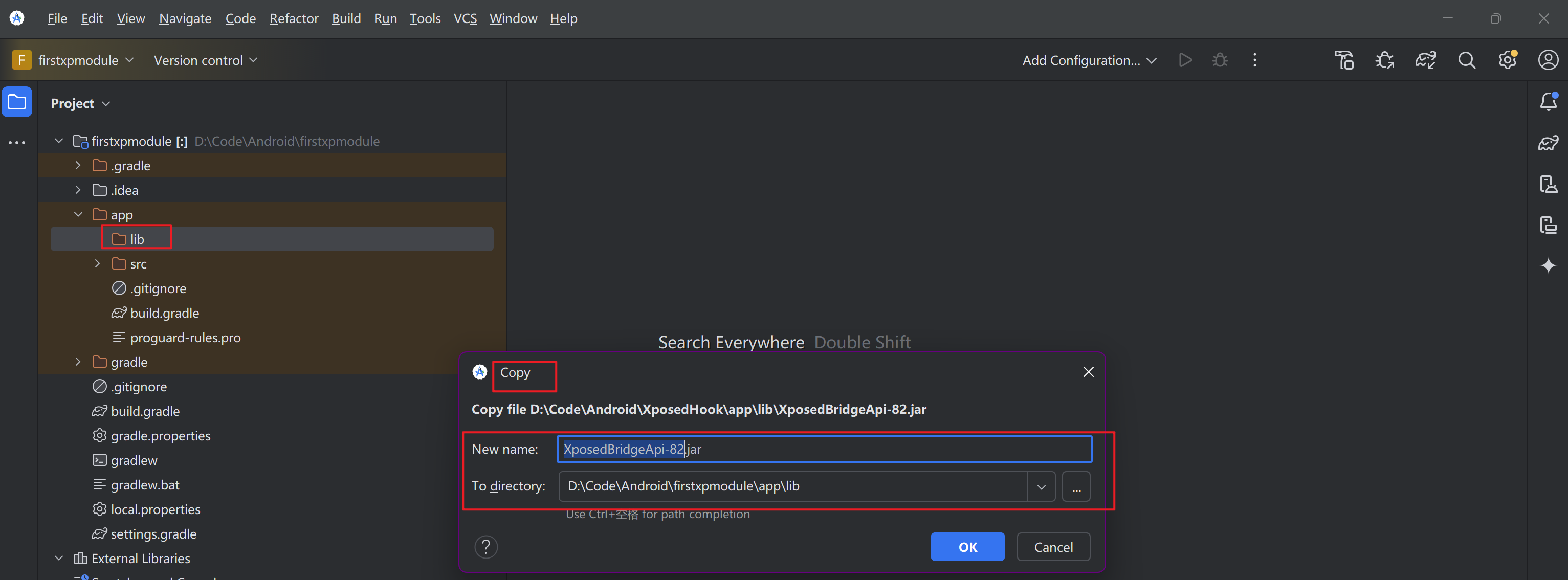Sync project with Gradle files icon
The height and width of the screenshot is (580, 1568).
[x=1426, y=60]
